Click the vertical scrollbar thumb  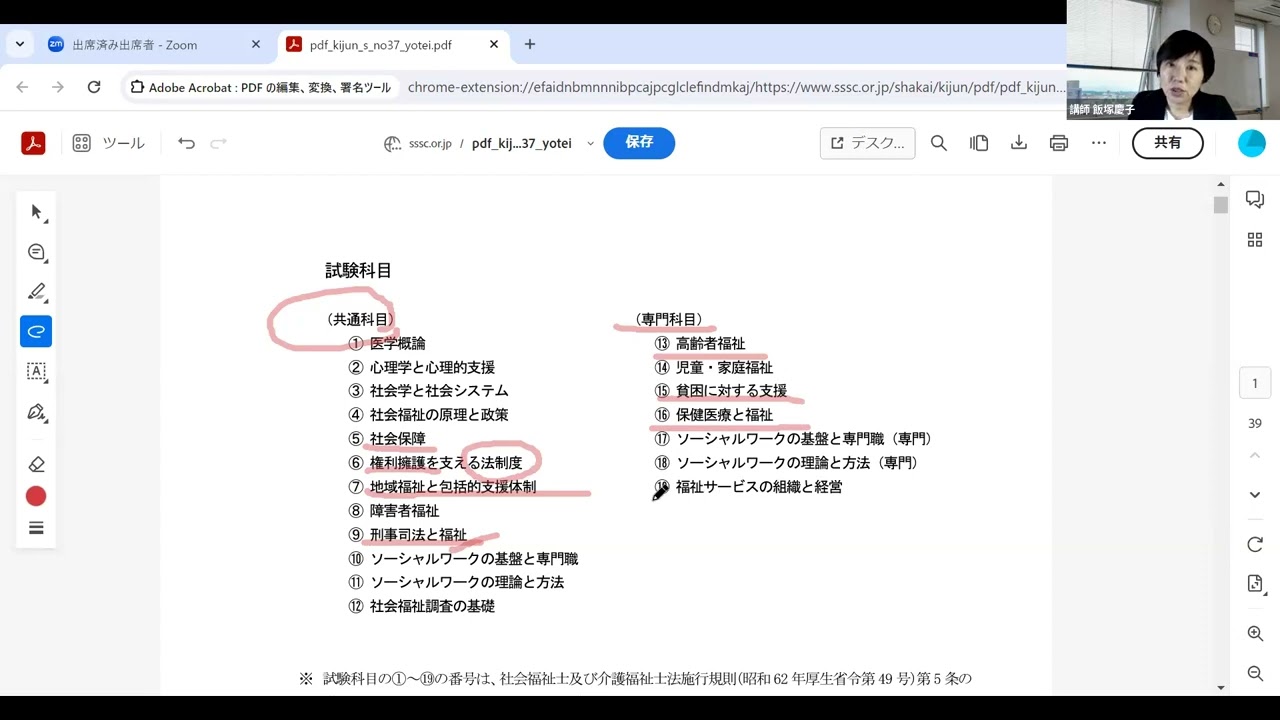click(x=1220, y=204)
